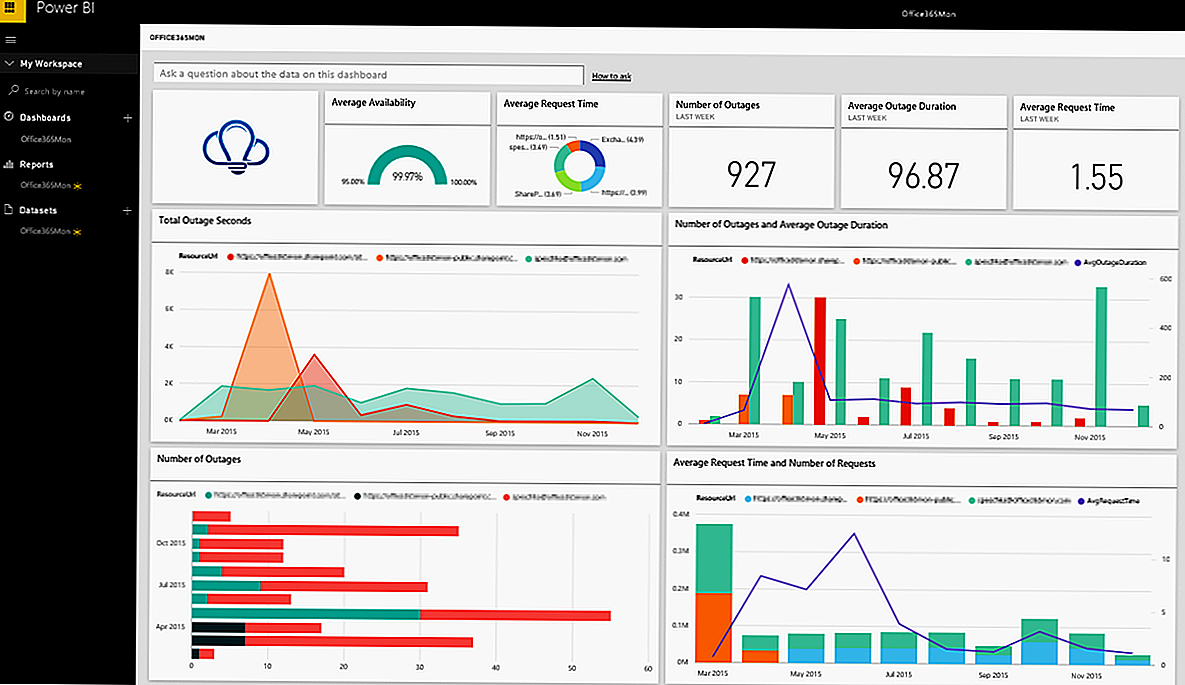Click the 99.97% availability gauge
1185x685 pixels.
407,166
